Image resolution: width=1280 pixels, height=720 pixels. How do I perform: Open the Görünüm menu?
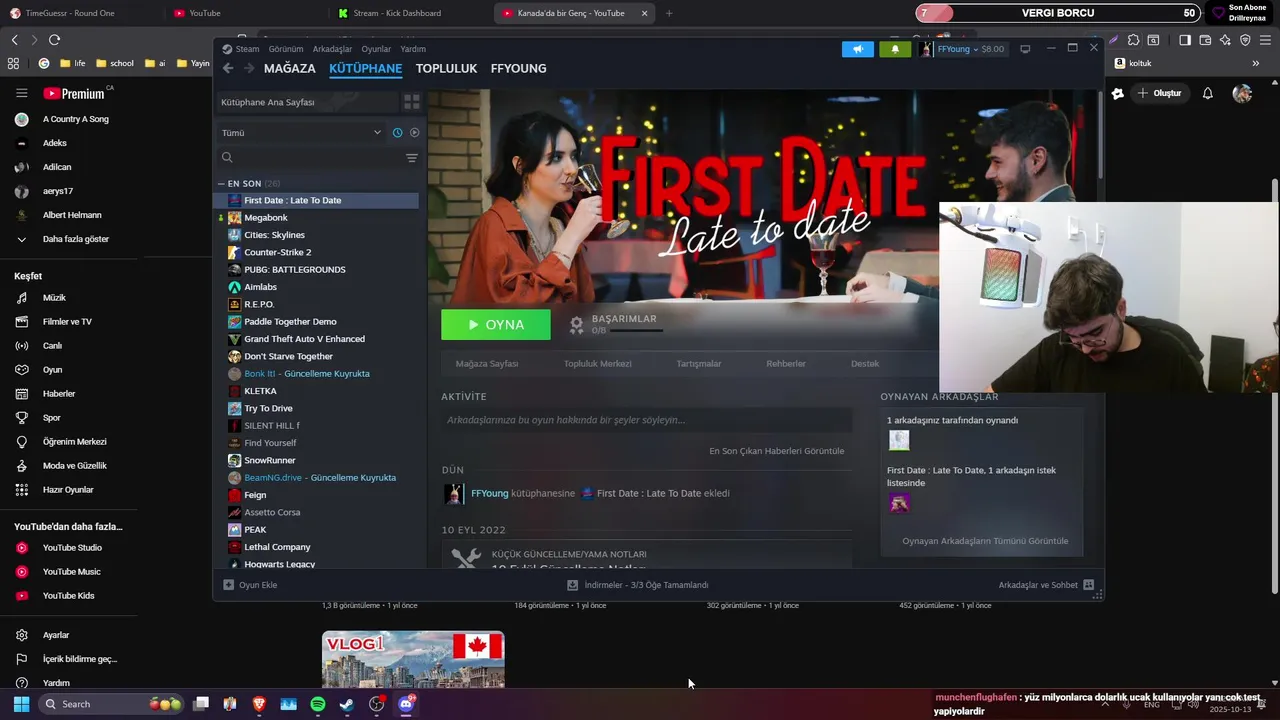(286, 49)
